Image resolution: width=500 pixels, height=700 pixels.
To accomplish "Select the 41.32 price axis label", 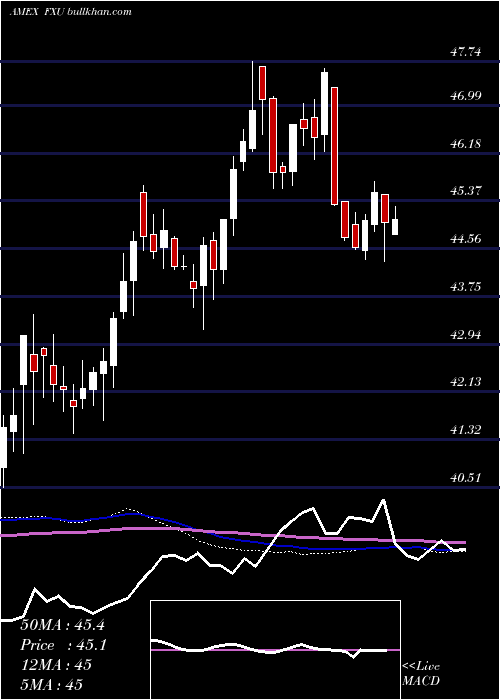I will tap(466, 430).
